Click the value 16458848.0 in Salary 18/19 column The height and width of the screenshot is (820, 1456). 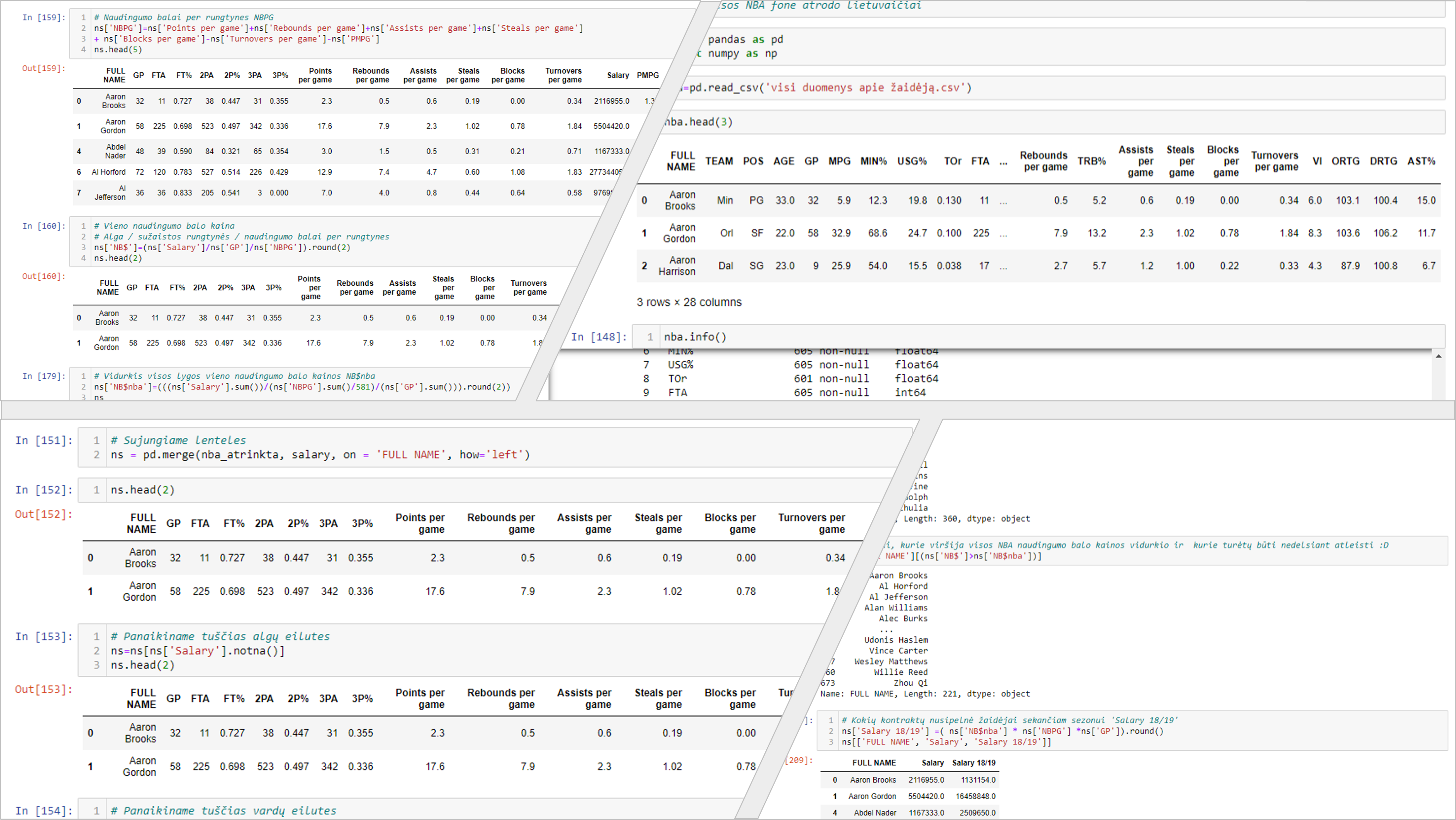975,796
